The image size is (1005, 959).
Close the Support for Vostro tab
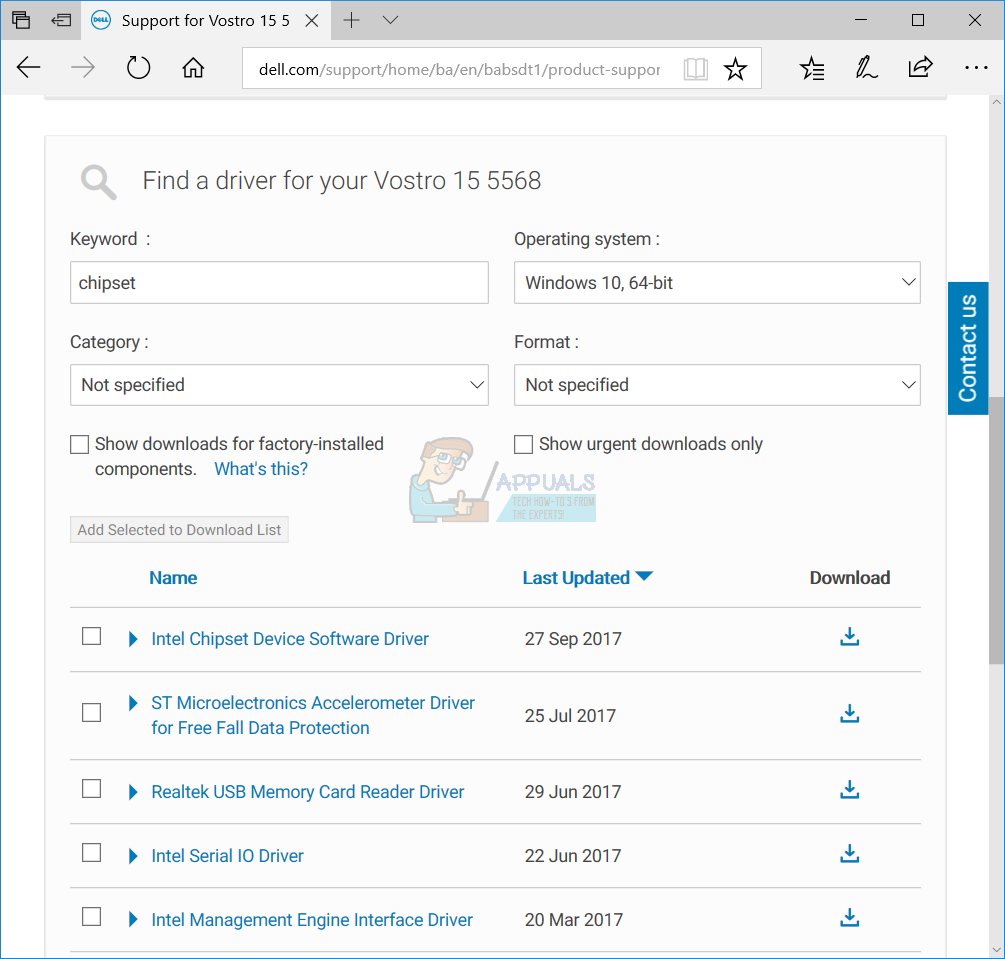pos(311,21)
